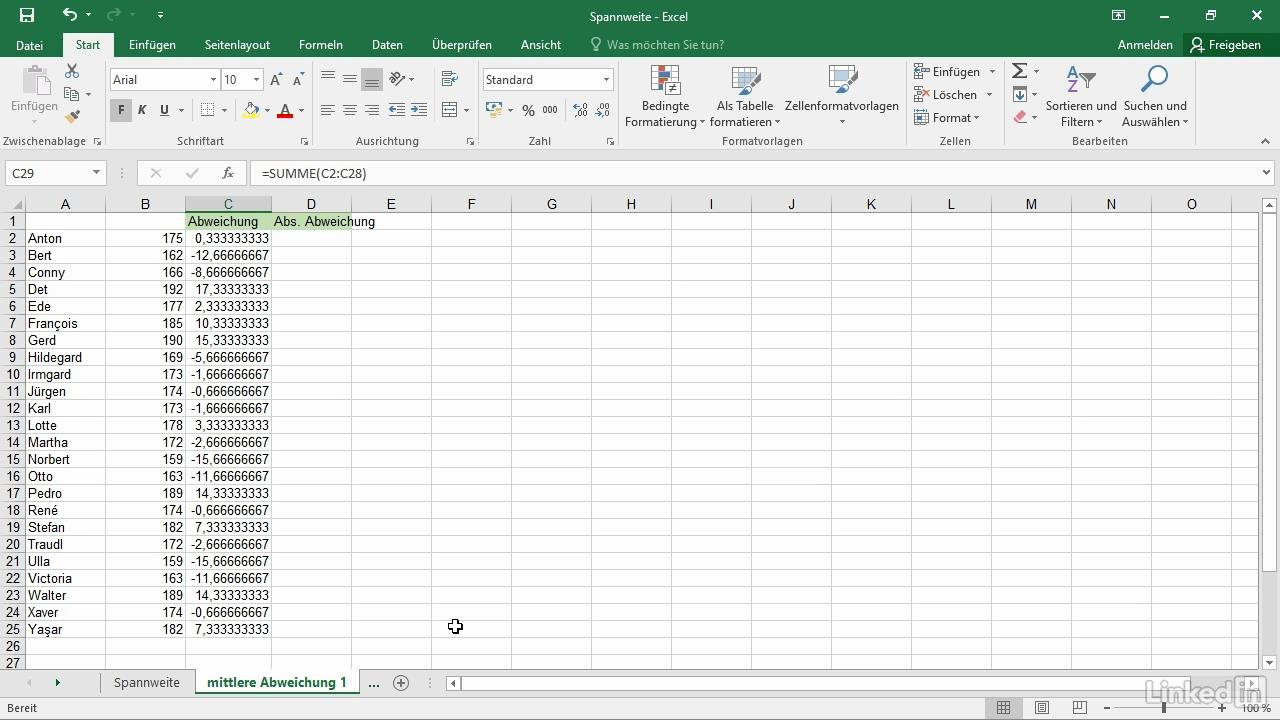Click the zoom slider handle
Image resolution: width=1280 pixels, height=720 pixels.
tap(1163, 708)
